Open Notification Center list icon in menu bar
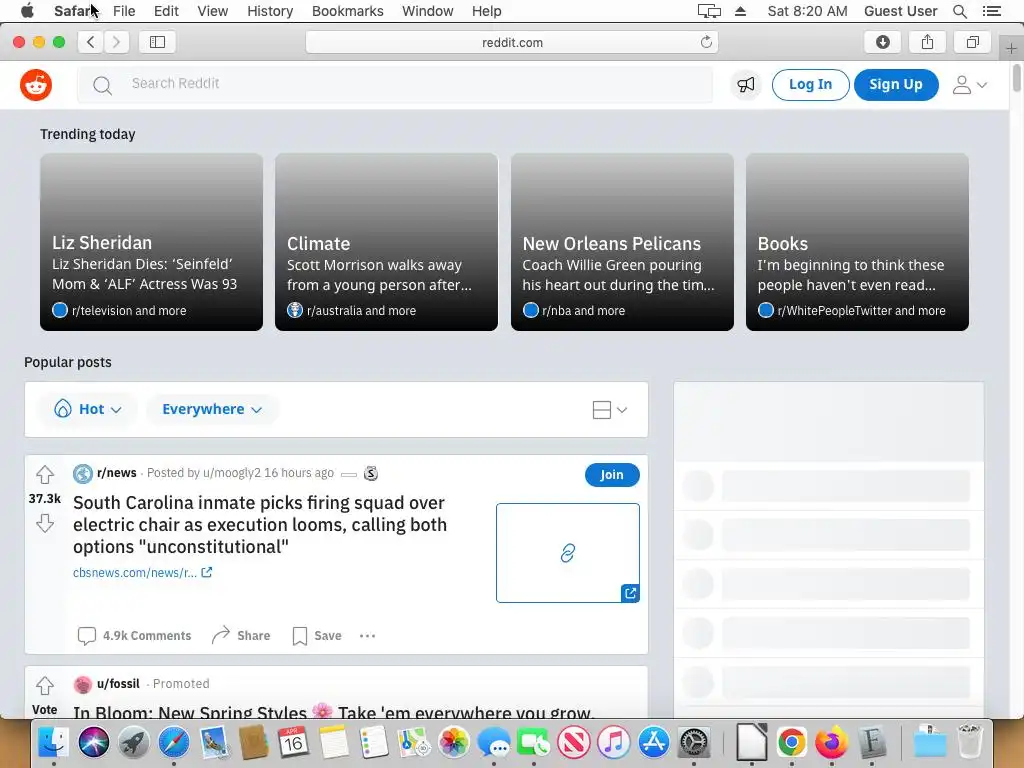 pyautogui.click(x=992, y=11)
